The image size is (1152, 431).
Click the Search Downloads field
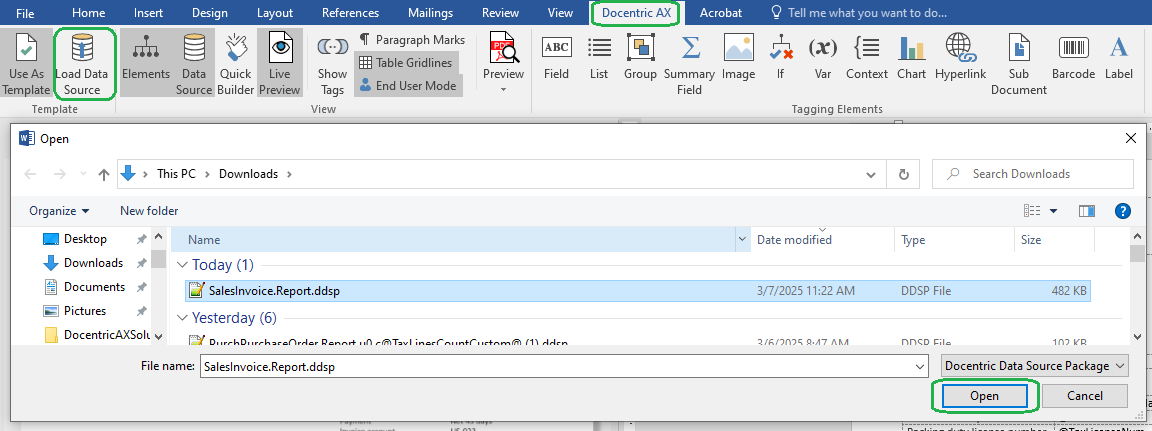(x=1032, y=174)
